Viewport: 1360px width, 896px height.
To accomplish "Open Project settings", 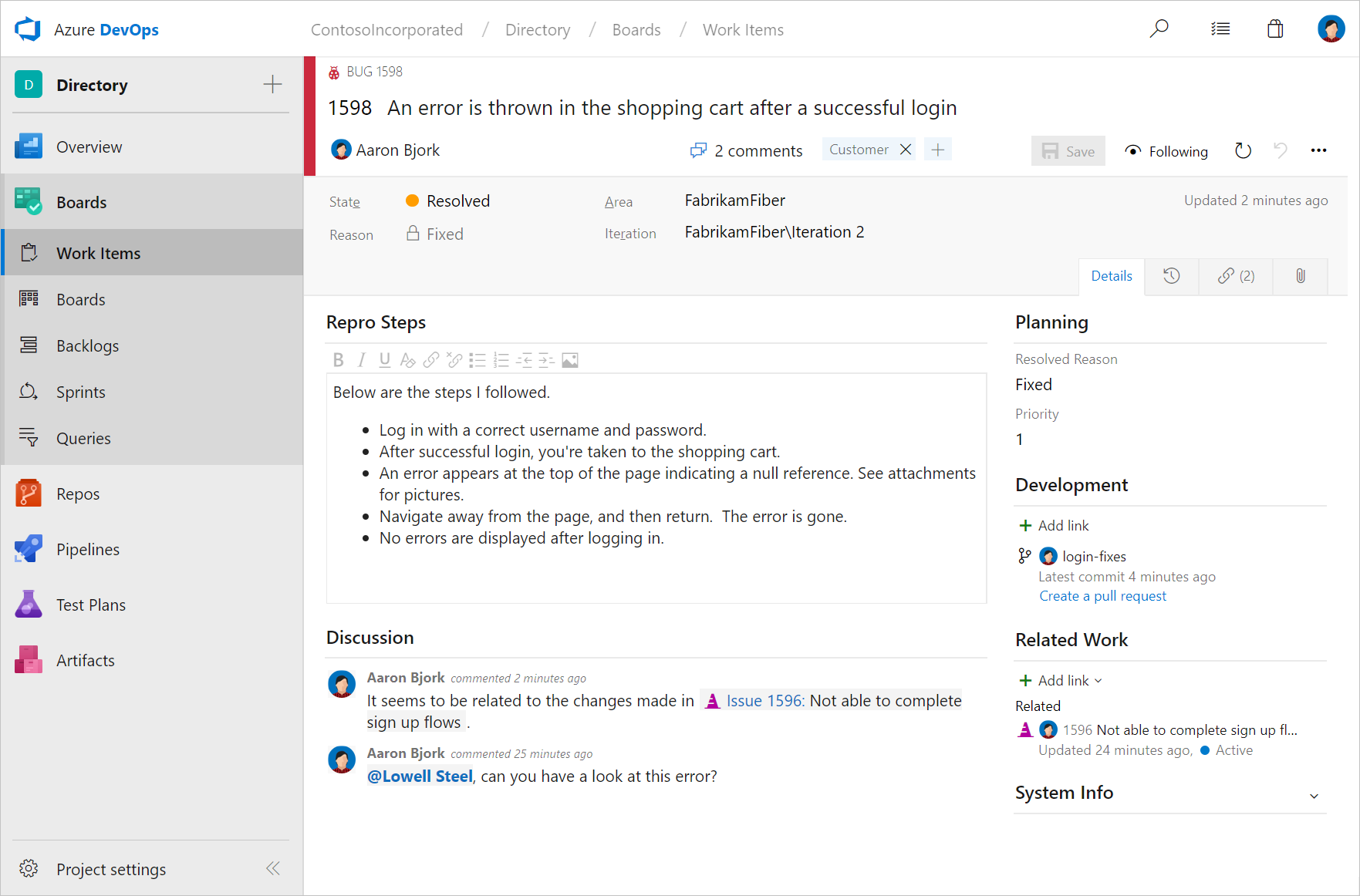I will 93,869.
